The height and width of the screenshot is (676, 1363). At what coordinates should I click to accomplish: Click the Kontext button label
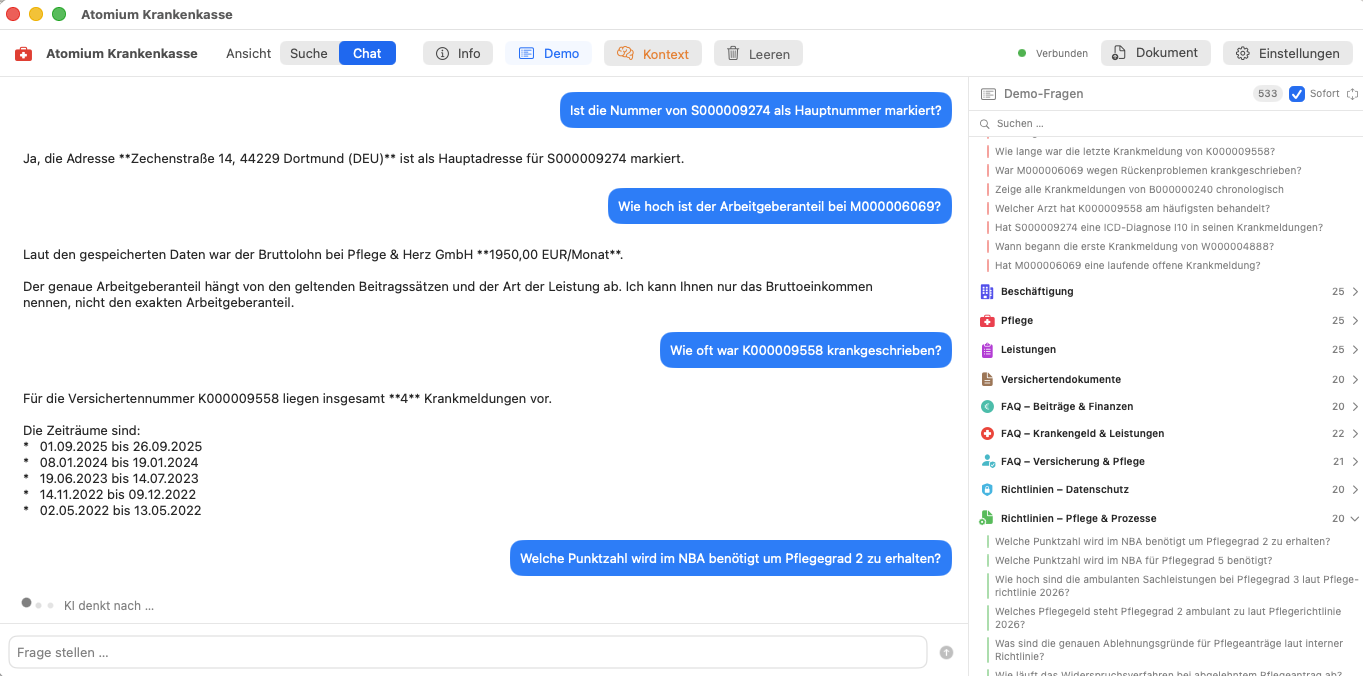666,54
